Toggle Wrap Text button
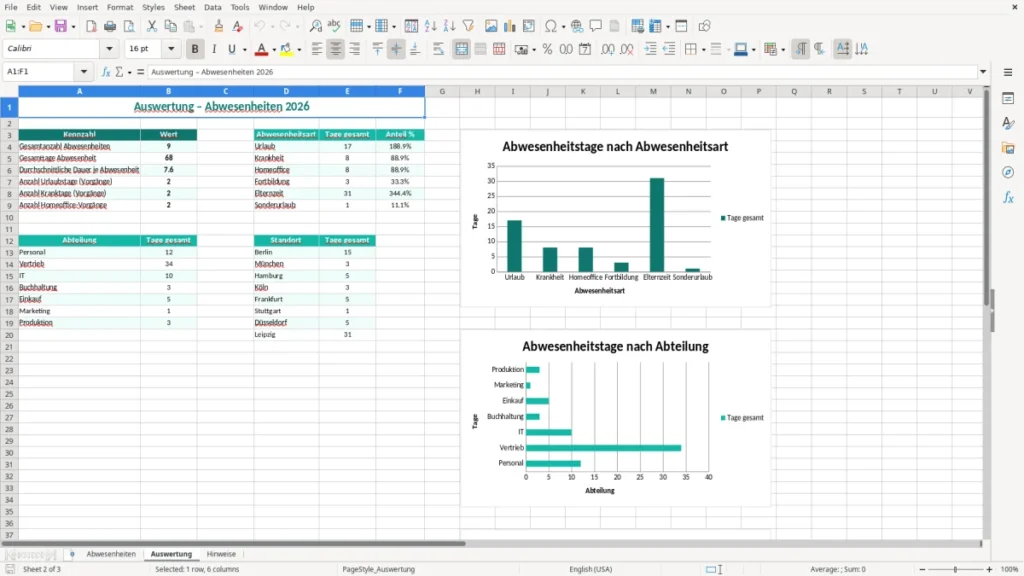 438,49
